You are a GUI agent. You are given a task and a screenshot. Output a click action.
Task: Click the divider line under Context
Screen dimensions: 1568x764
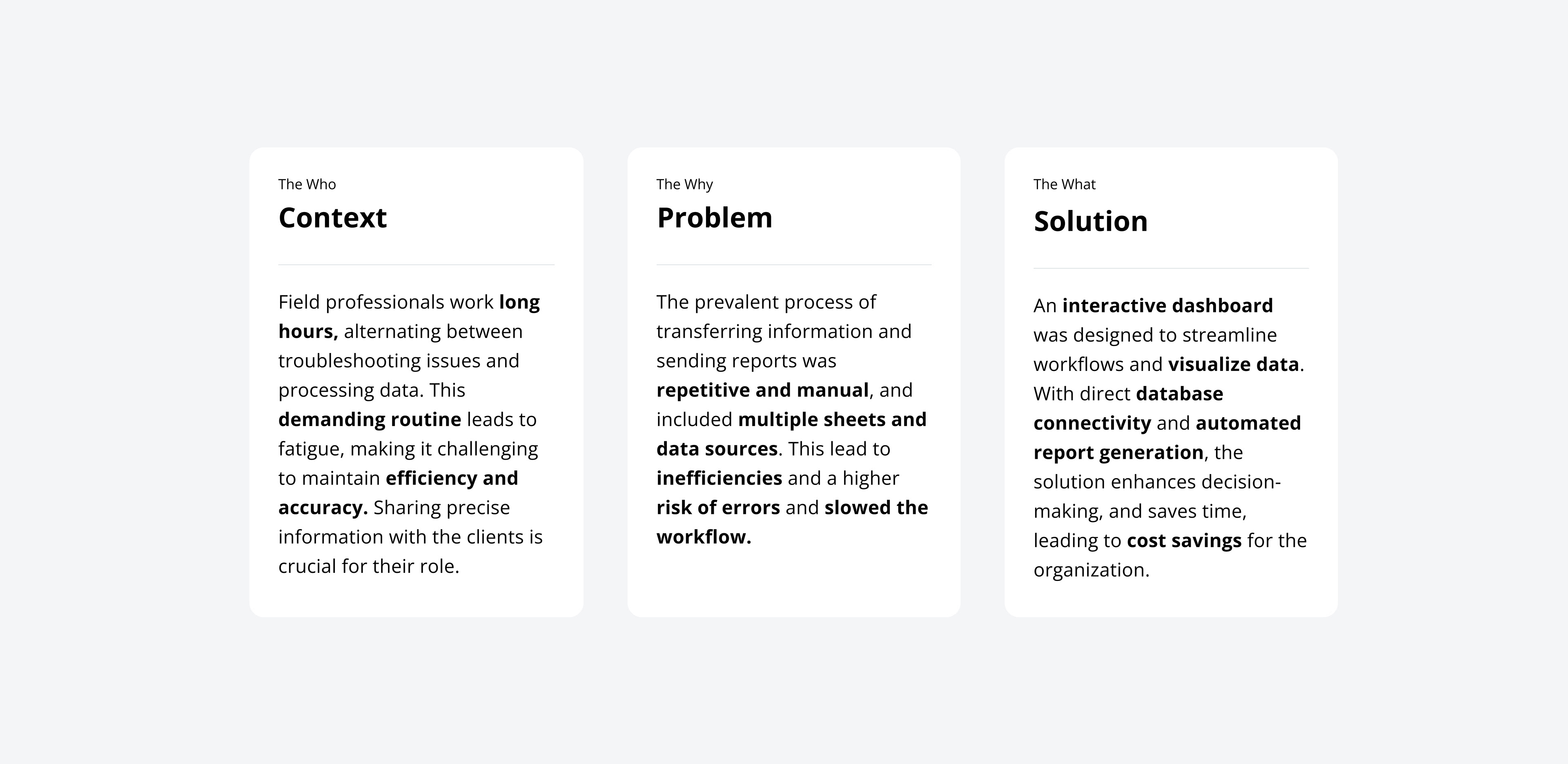coord(416,265)
